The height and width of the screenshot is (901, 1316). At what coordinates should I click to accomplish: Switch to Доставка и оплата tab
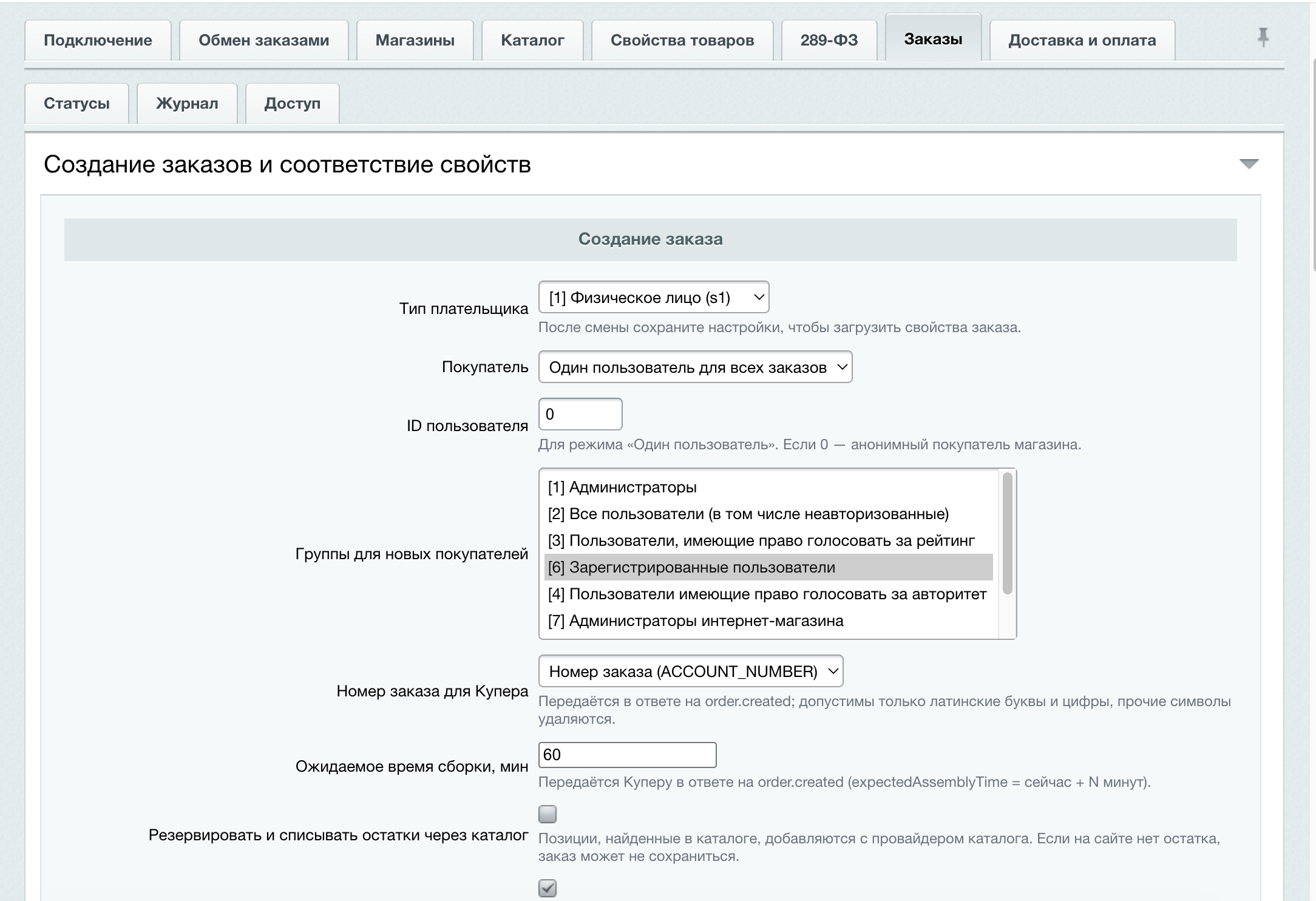pos(1082,40)
